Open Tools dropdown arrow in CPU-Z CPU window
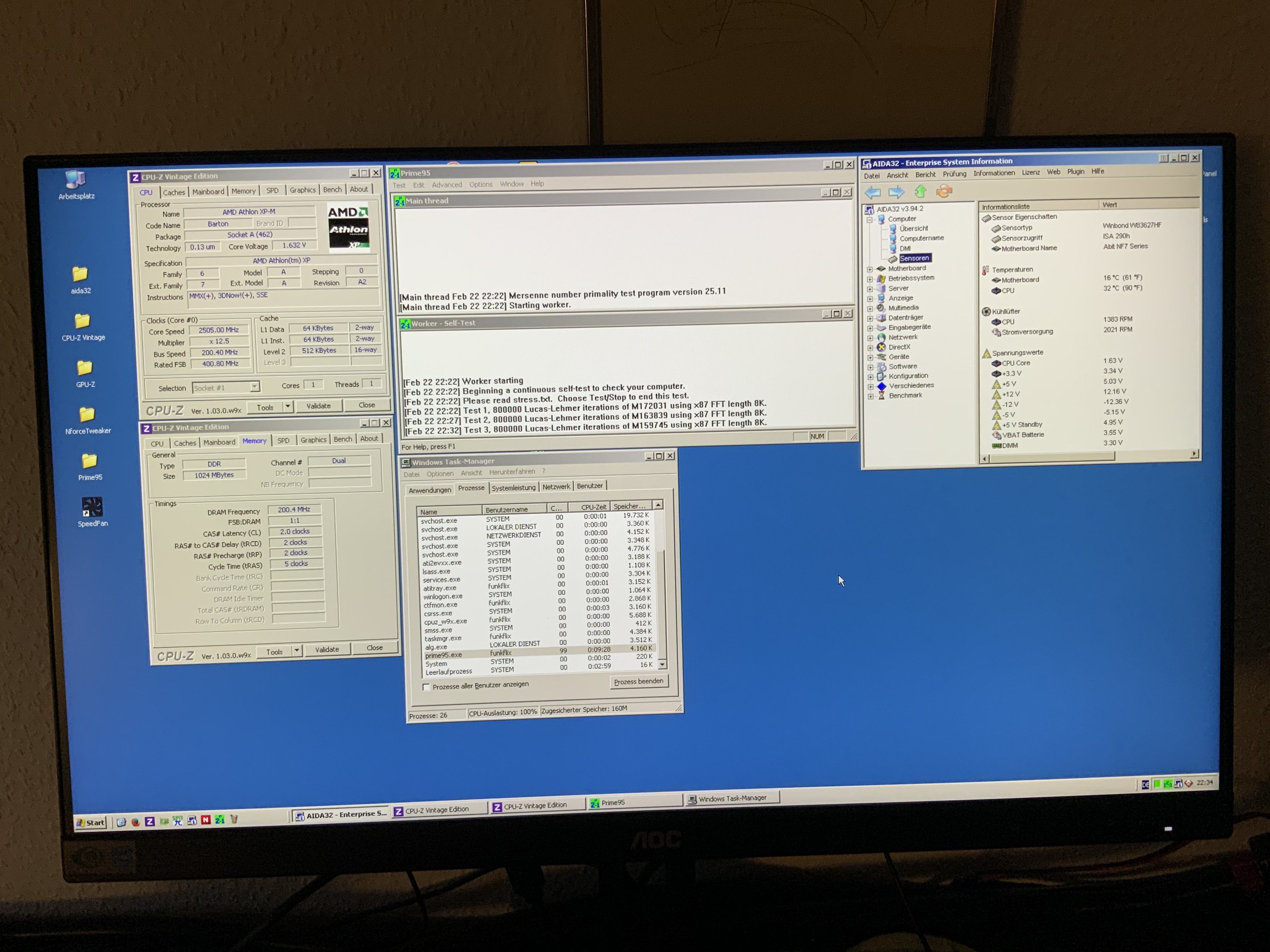The width and height of the screenshot is (1270, 952). coord(288,406)
